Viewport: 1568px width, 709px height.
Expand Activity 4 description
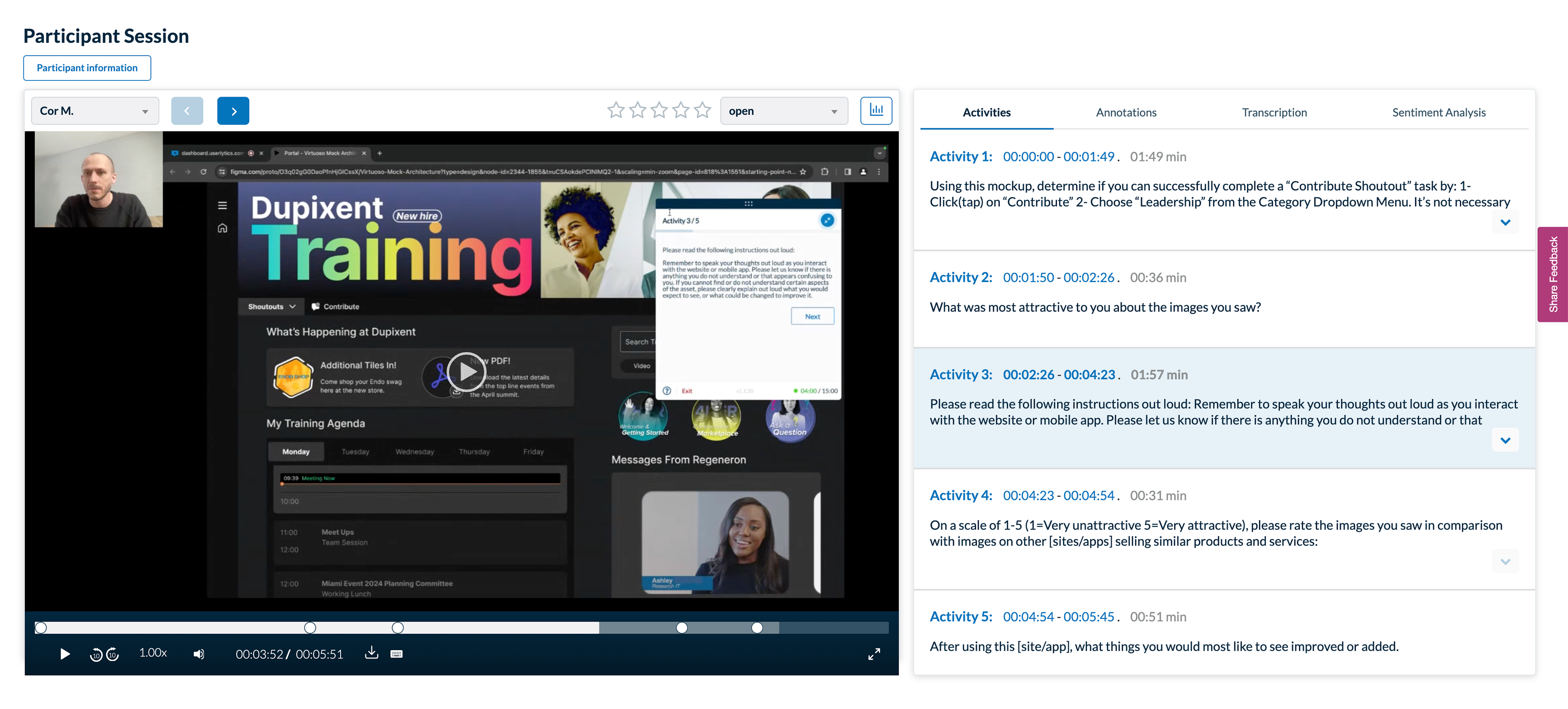1505,561
